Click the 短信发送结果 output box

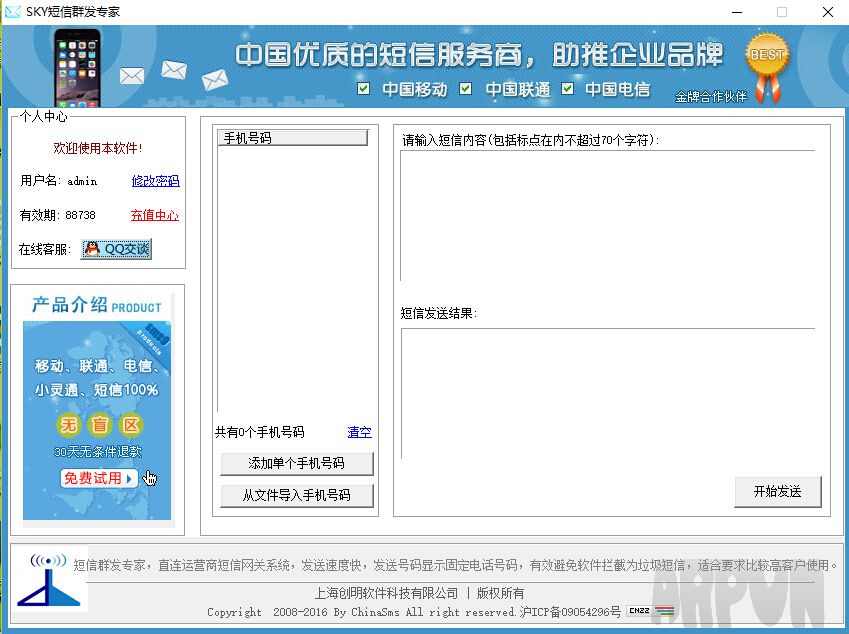point(608,394)
